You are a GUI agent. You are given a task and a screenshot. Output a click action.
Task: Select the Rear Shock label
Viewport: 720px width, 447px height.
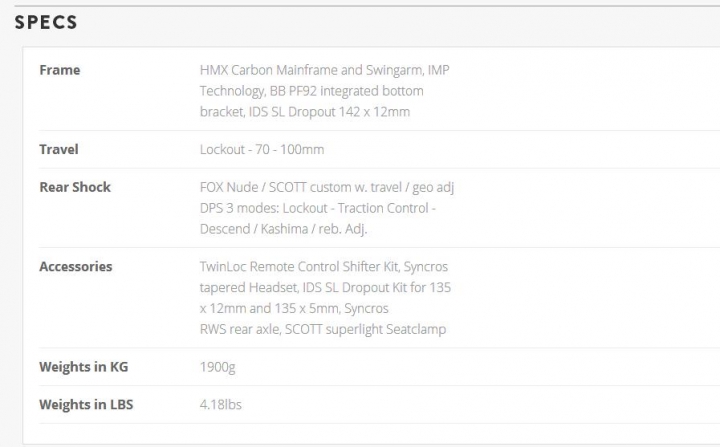point(75,187)
